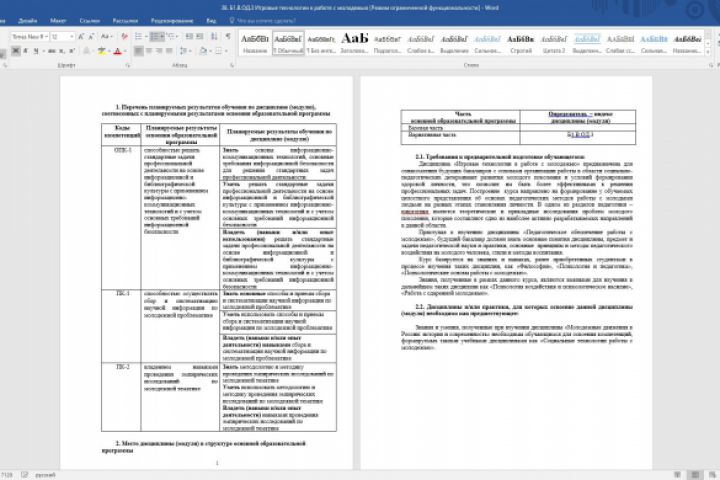
Task: Apply the Обычный style
Action: [x=288, y=44]
